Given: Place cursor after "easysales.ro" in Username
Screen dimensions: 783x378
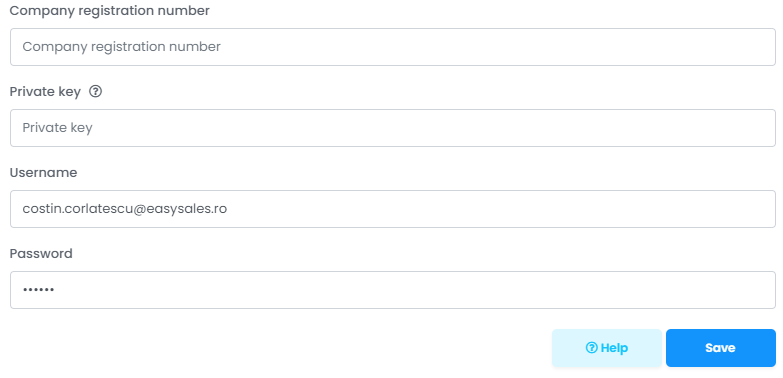Looking at the screenshot, I should pos(230,209).
